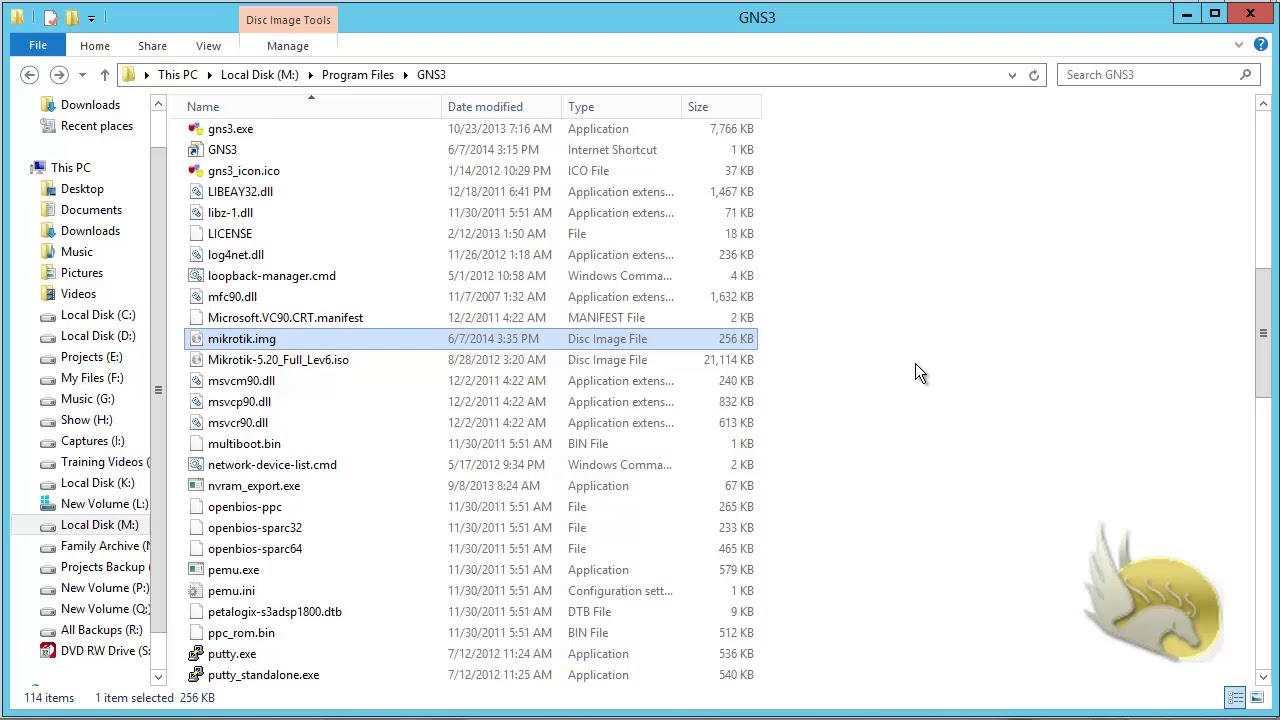
Task: Click the pemu.ini configuration file icon
Action: click(x=196, y=591)
